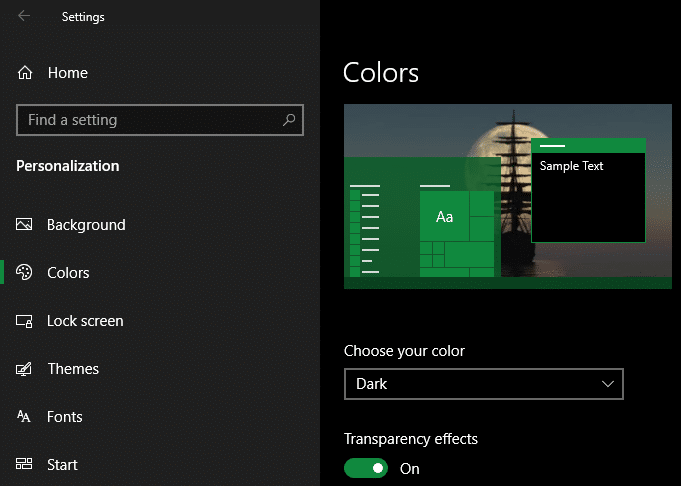
Task: Click the Themes brush icon
Action: tap(24, 369)
